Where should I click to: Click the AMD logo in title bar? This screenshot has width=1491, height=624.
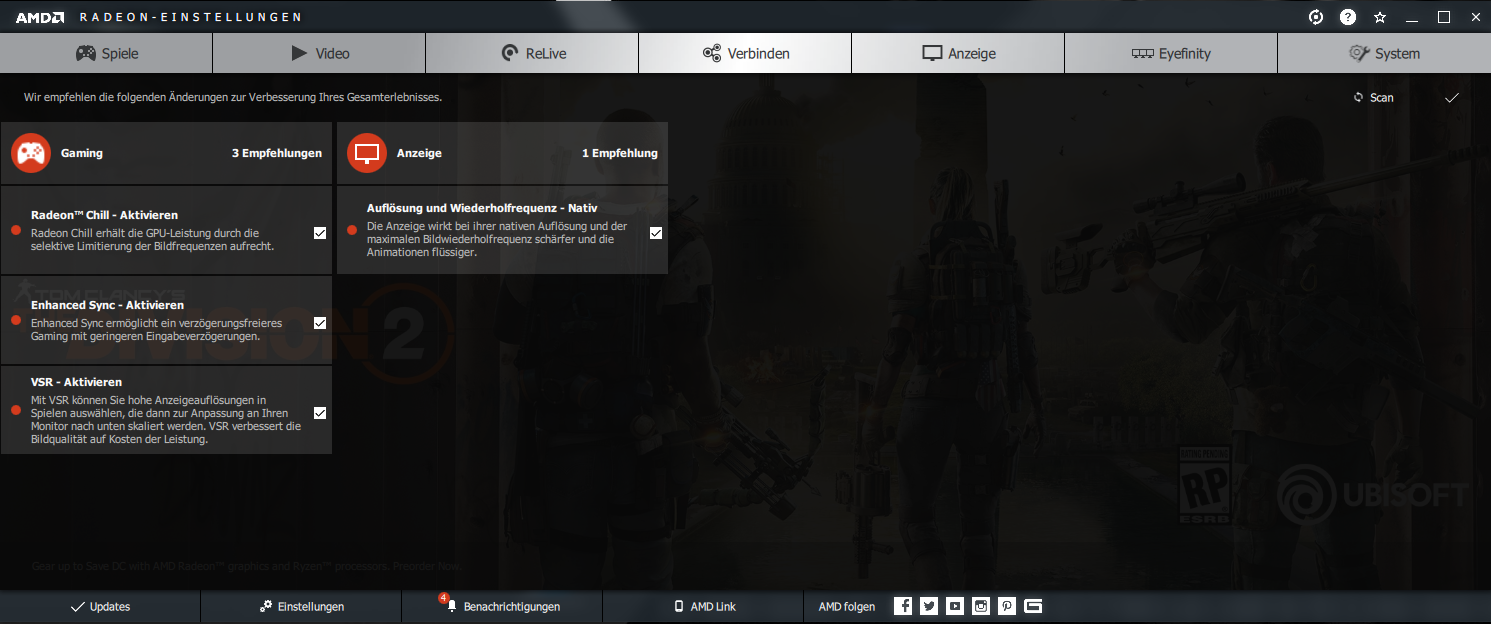coord(40,17)
